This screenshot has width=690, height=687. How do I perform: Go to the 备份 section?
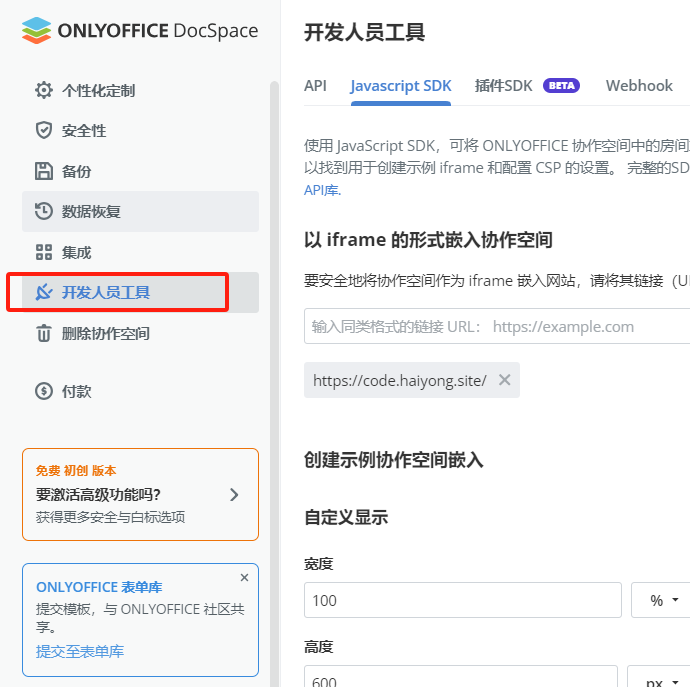pos(140,171)
